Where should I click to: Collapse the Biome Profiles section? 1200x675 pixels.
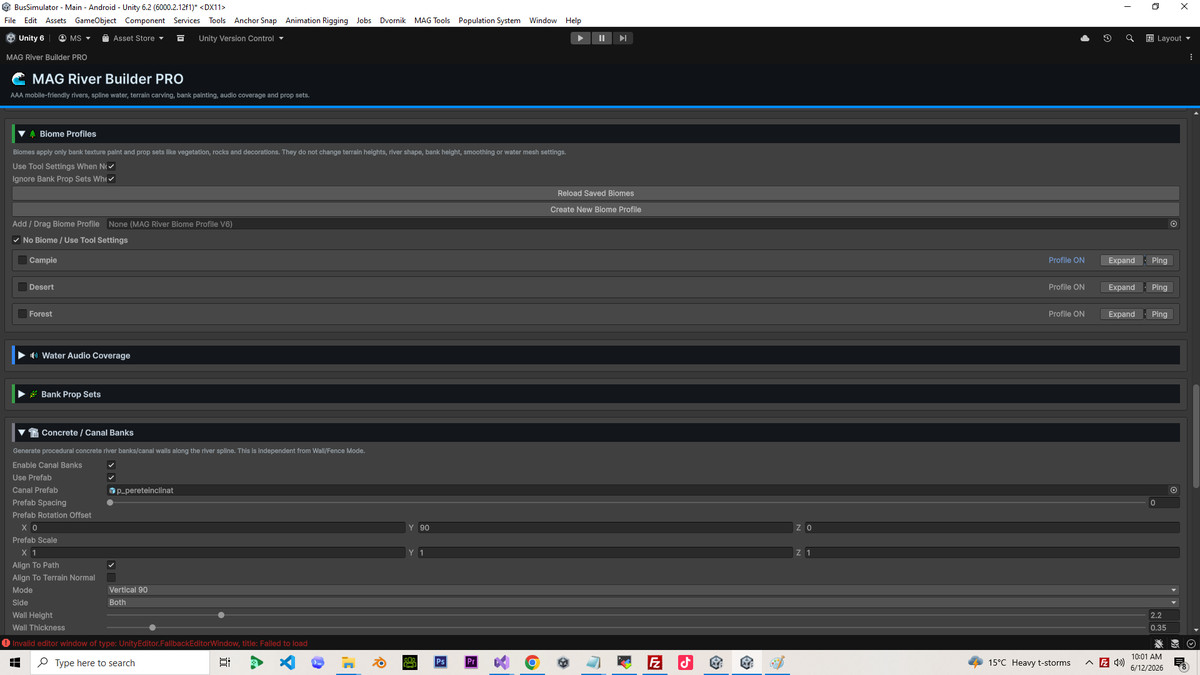(22, 134)
